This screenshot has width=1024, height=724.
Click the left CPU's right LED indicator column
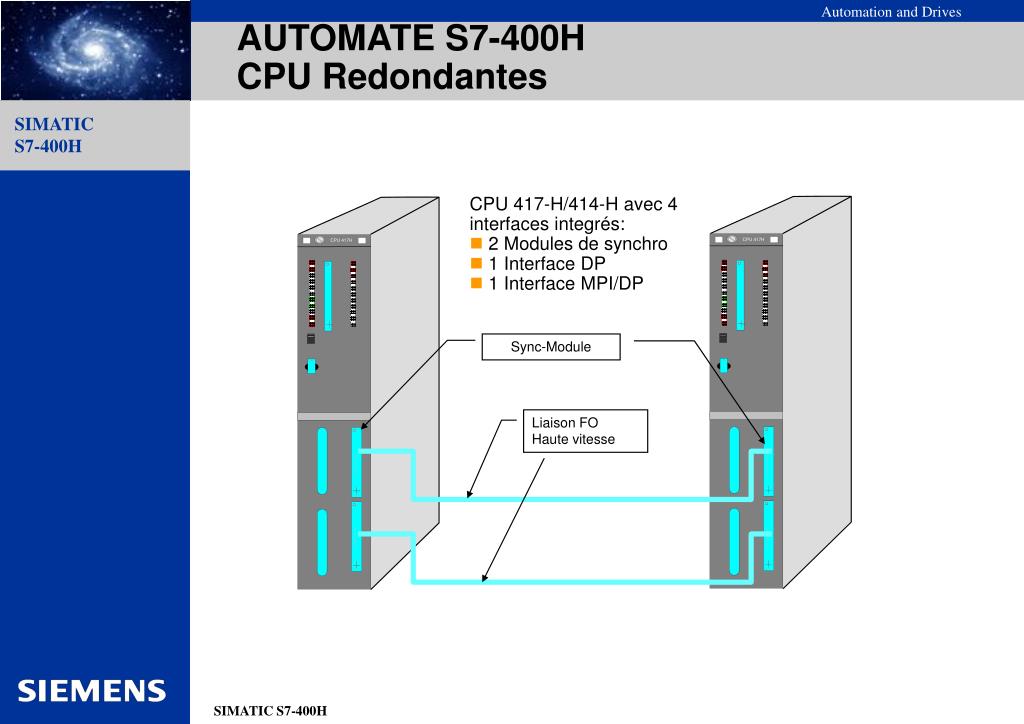click(x=353, y=294)
